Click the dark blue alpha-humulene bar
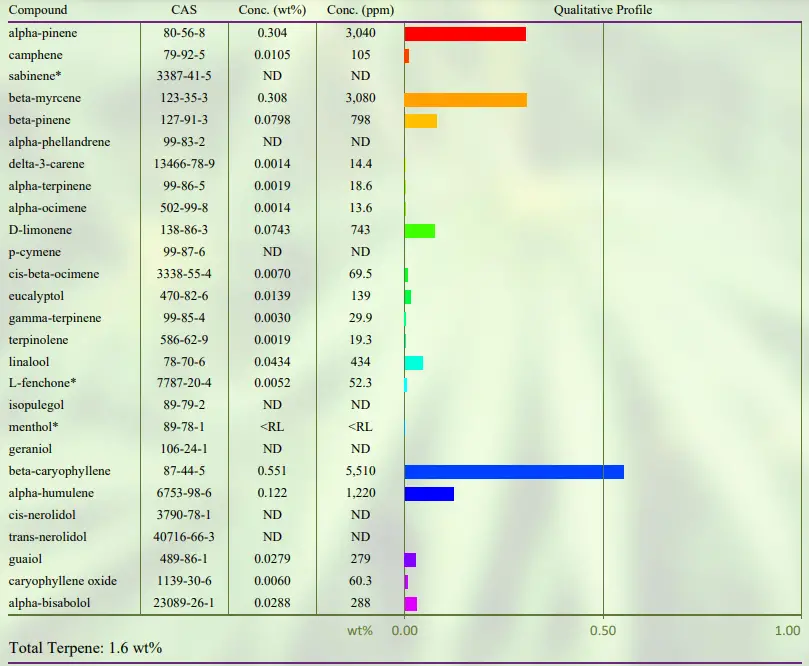This screenshot has height=666, width=809. click(x=429, y=494)
